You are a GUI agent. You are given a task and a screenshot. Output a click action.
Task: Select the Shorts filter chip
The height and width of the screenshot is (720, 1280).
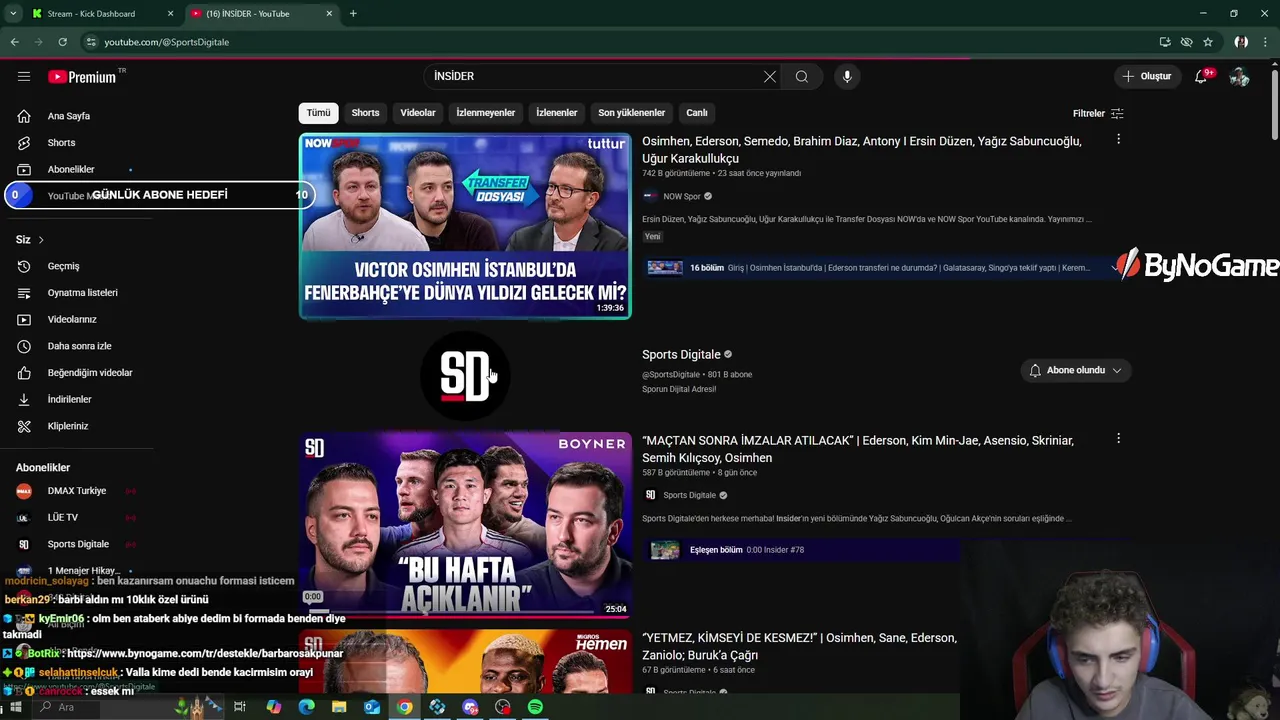click(x=365, y=113)
